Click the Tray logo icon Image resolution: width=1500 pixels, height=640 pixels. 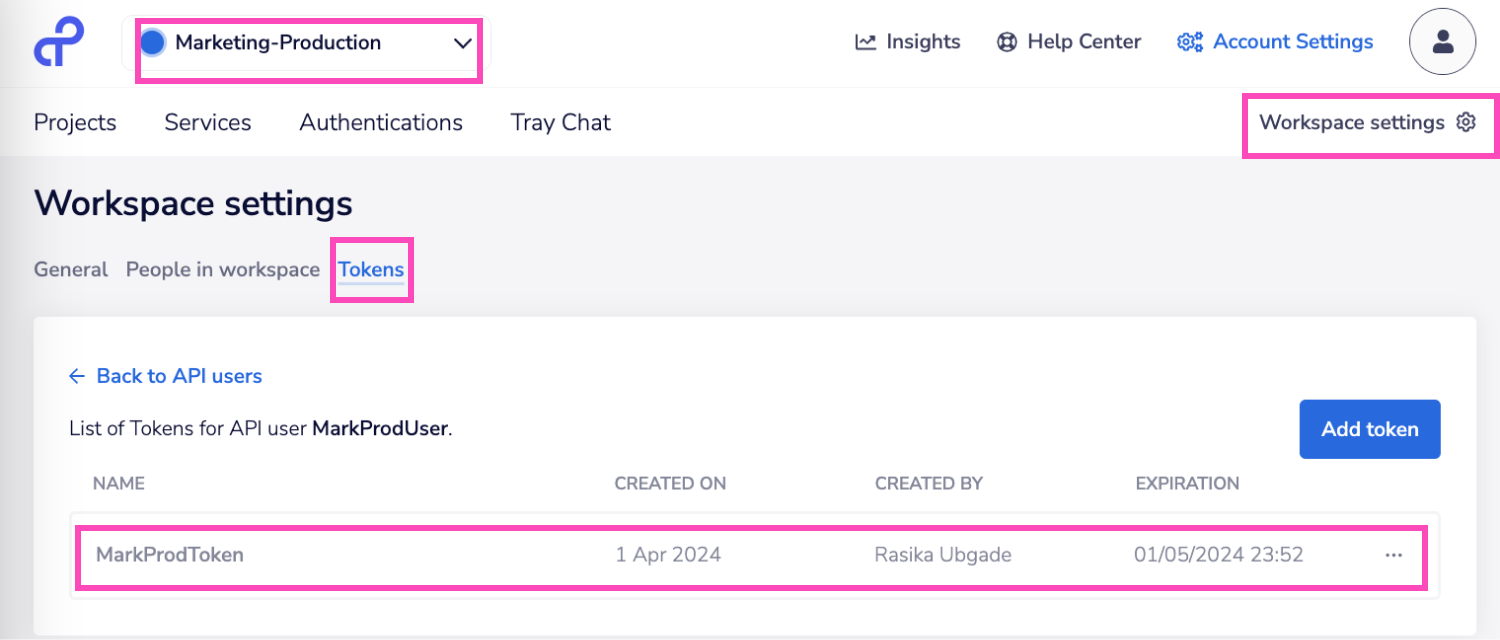tap(58, 42)
